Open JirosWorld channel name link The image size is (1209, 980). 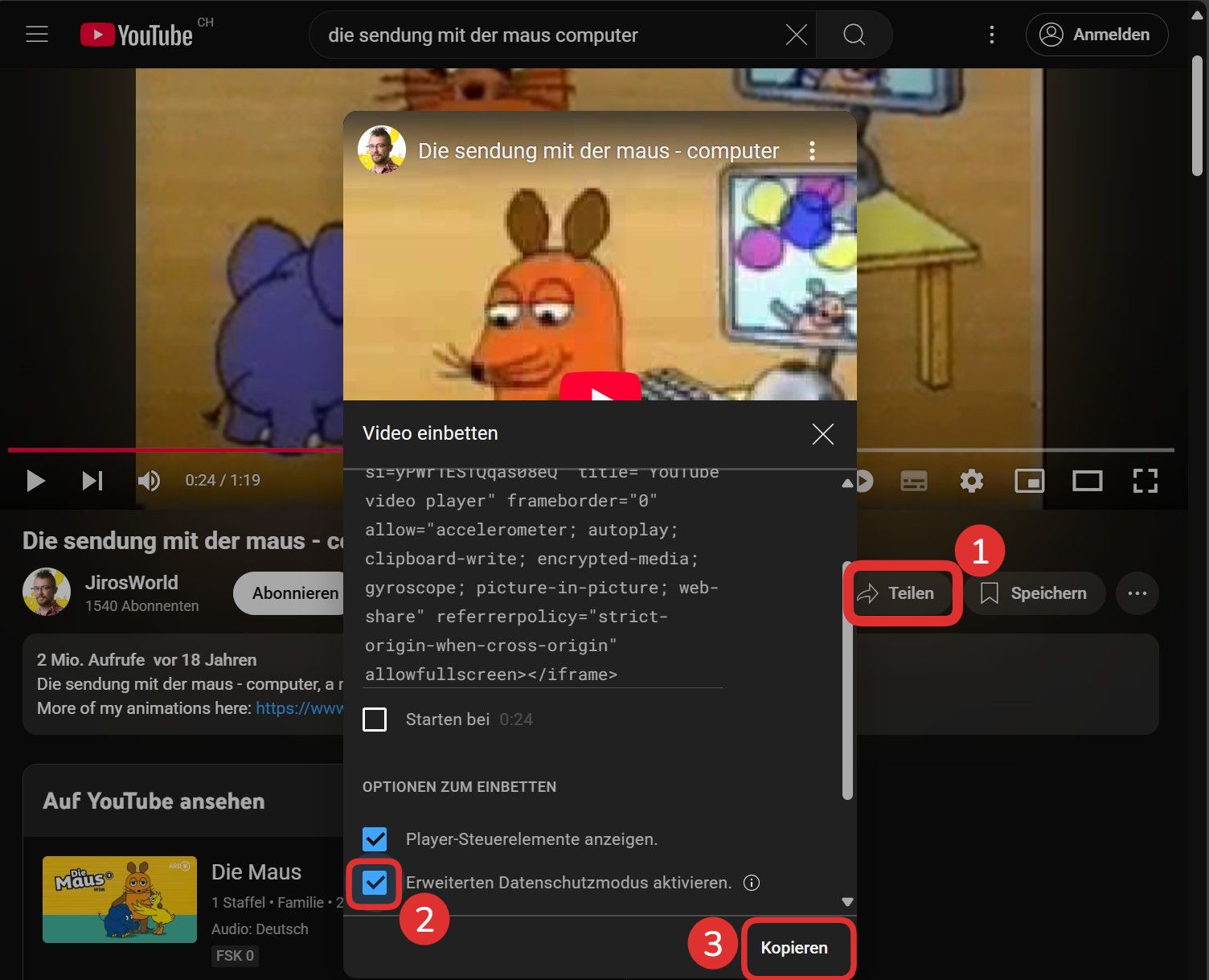pos(132,582)
